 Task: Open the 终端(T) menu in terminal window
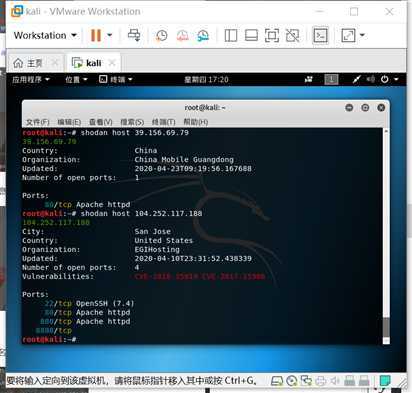[x=163, y=122]
